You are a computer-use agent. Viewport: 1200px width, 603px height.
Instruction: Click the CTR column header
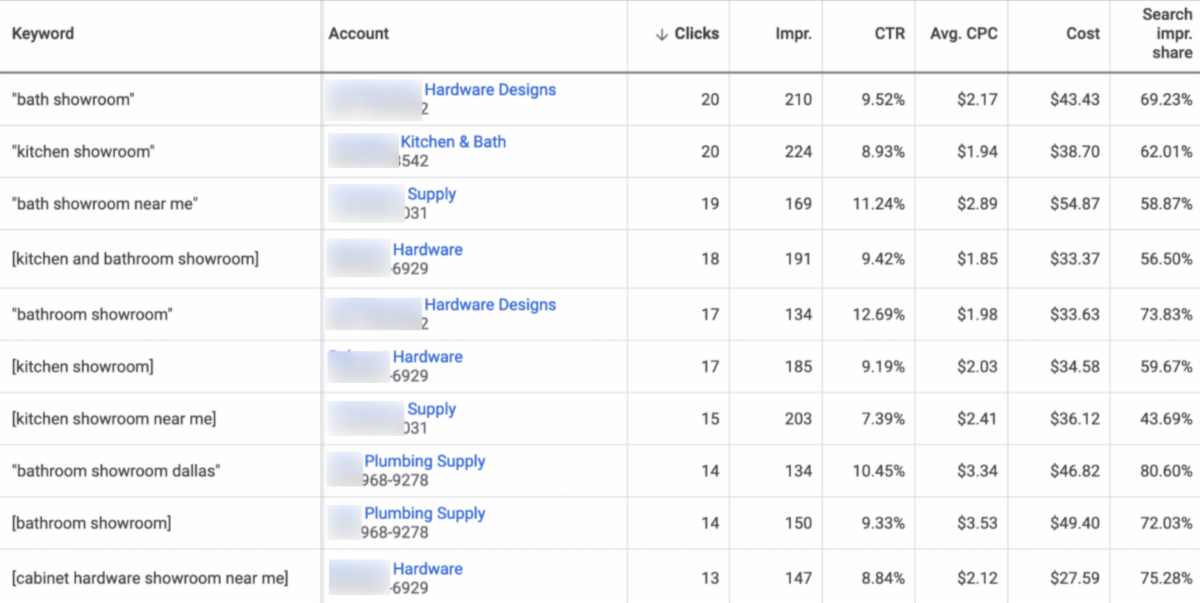point(889,33)
